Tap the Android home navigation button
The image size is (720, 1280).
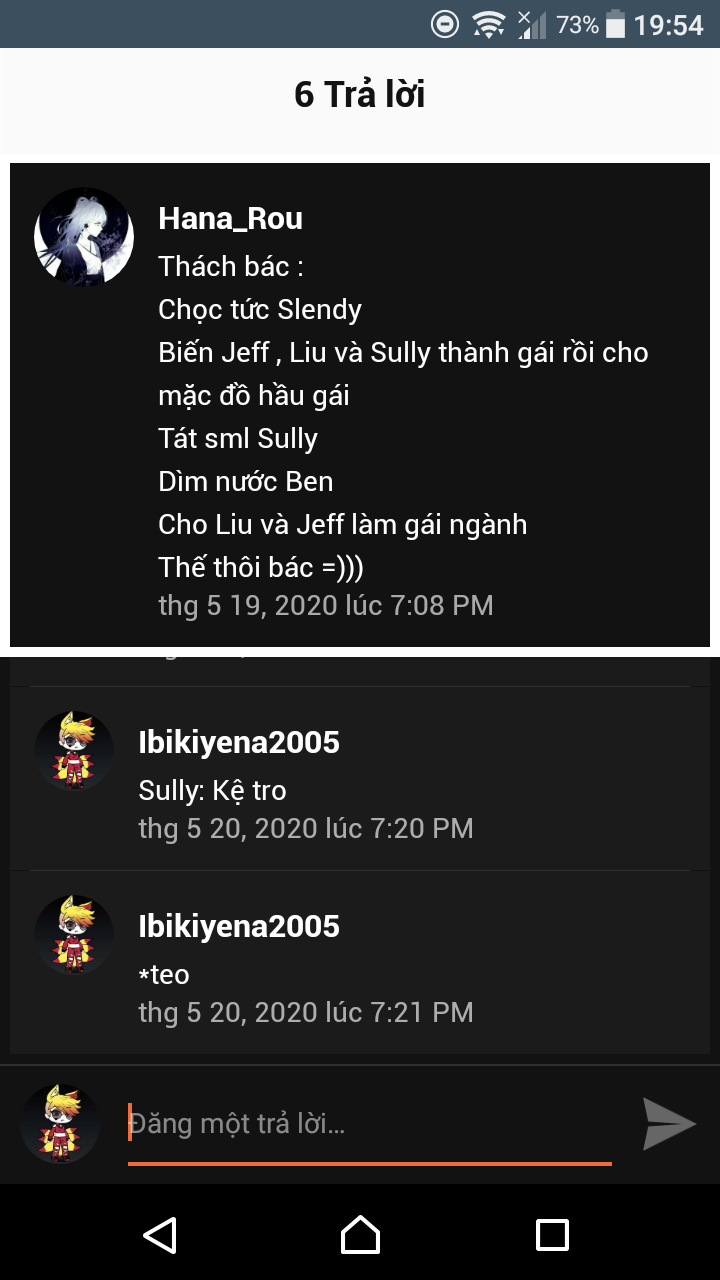coord(360,1235)
